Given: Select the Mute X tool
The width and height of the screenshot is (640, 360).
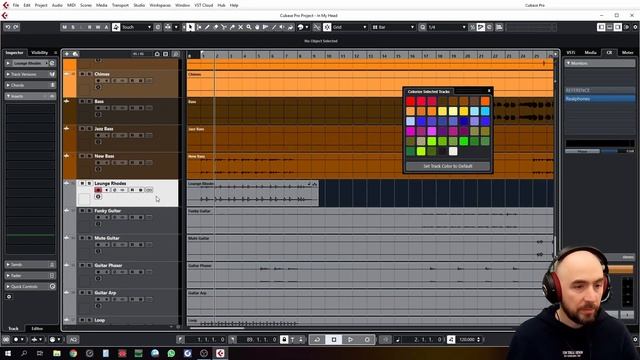Looking at the screenshot, I should click(240, 27).
